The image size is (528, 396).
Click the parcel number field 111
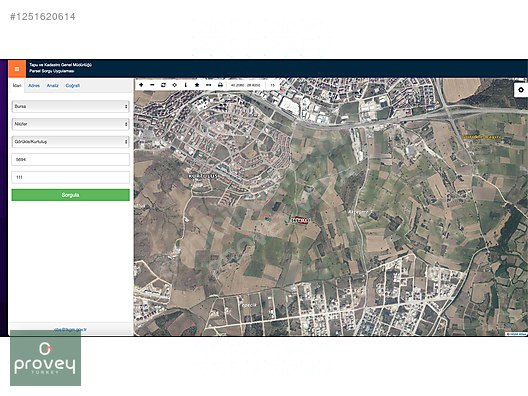click(x=70, y=177)
